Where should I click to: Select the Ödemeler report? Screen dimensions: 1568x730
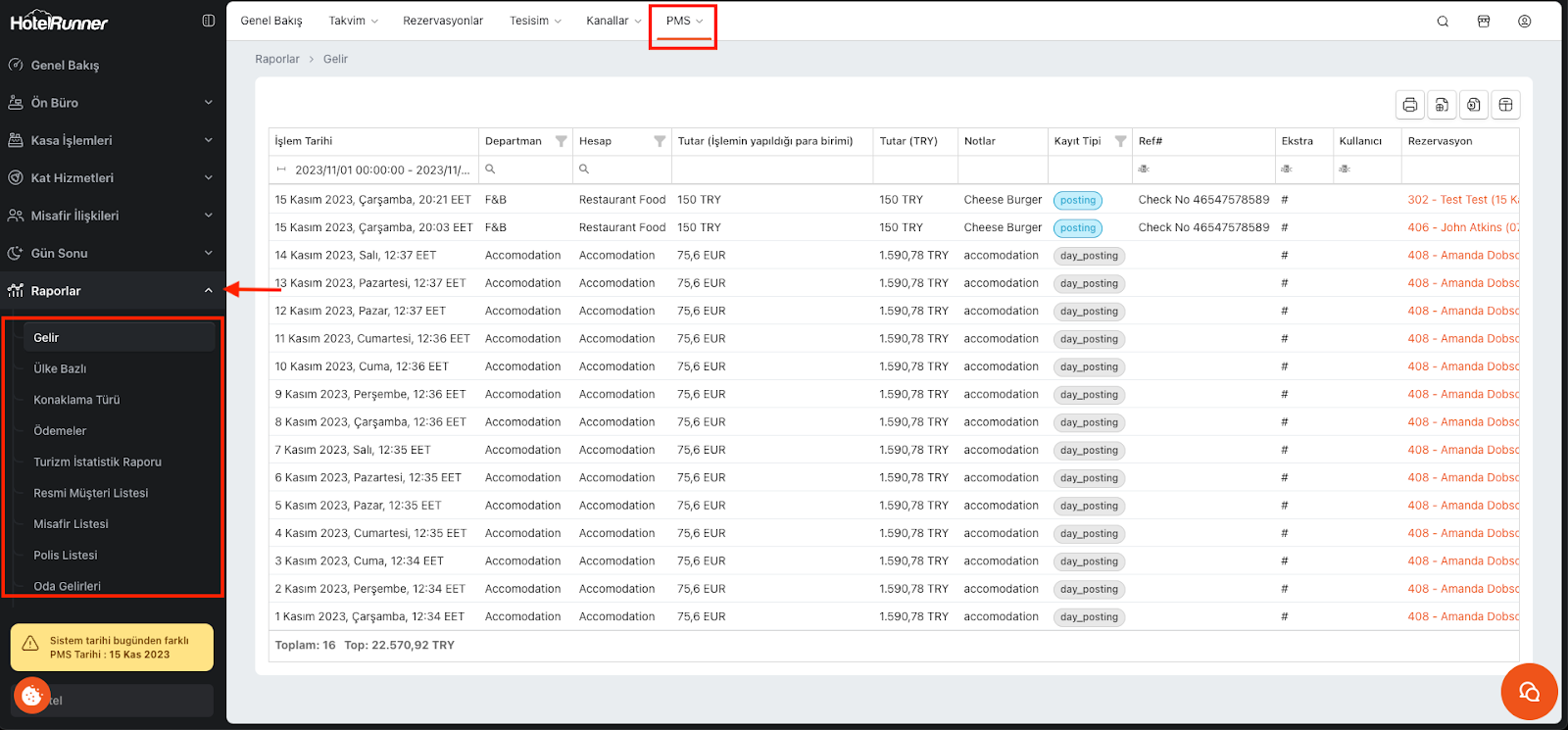(60, 431)
